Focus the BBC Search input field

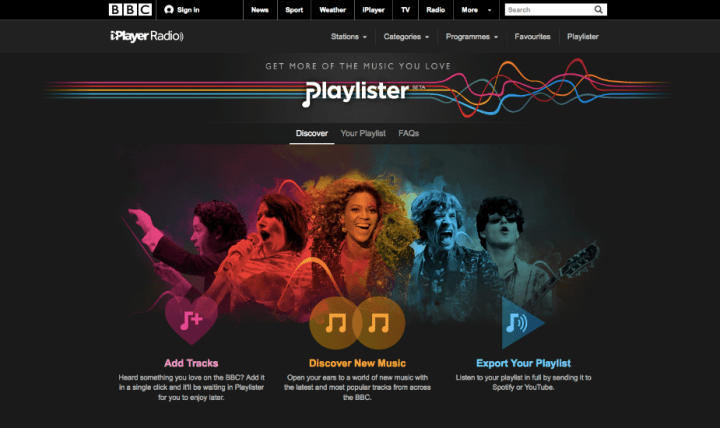coord(549,10)
